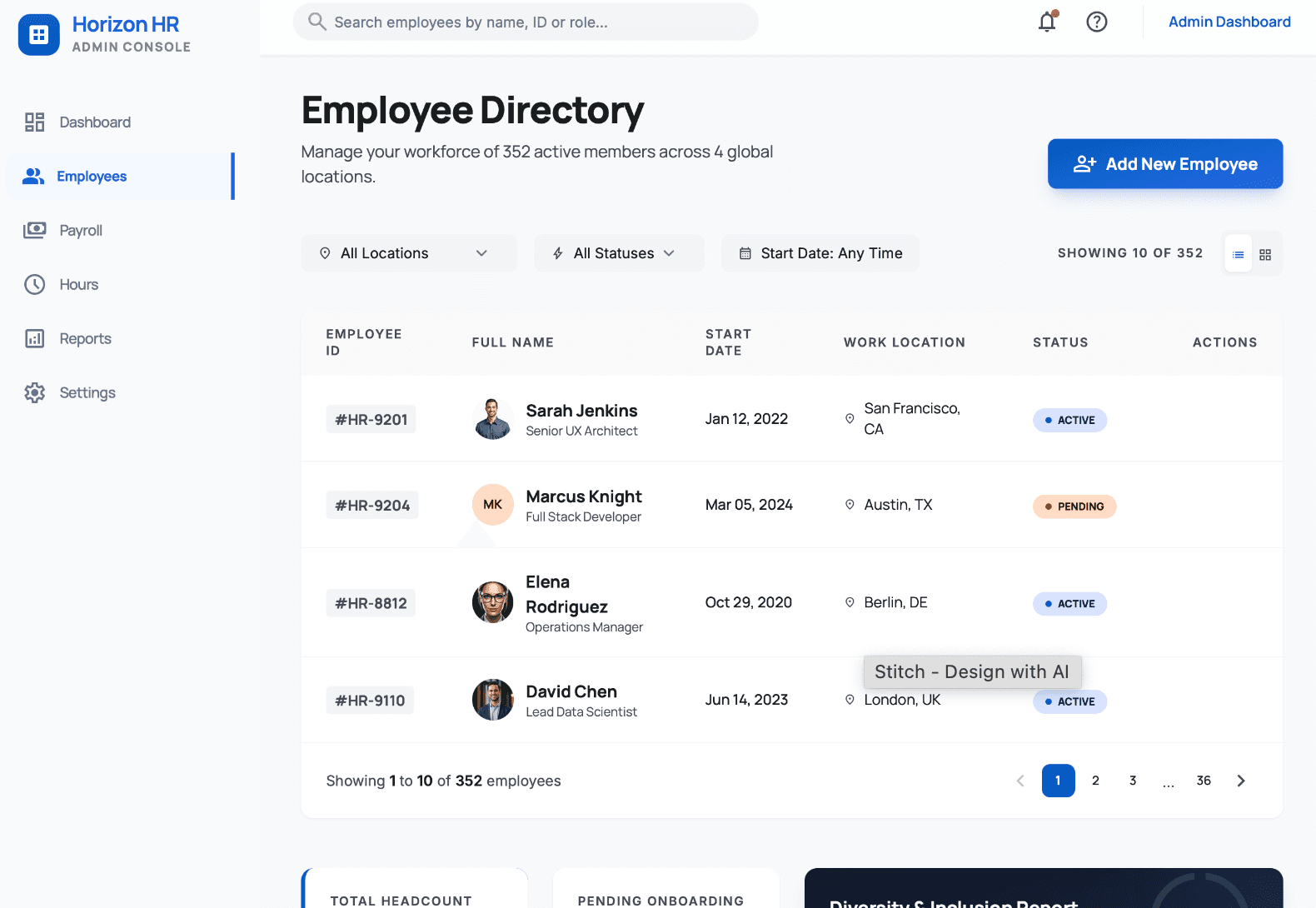Open Payroll in the sidebar
The width and height of the screenshot is (1316, 908).
click(x=121, y=231)
